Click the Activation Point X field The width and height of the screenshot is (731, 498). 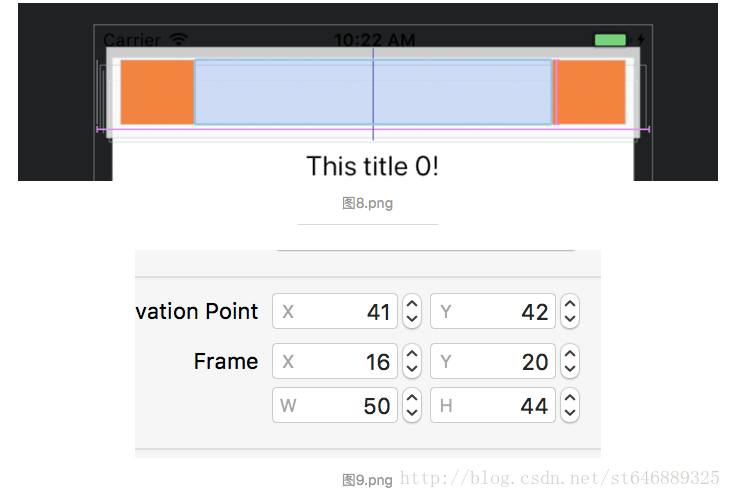coord(335,311)
